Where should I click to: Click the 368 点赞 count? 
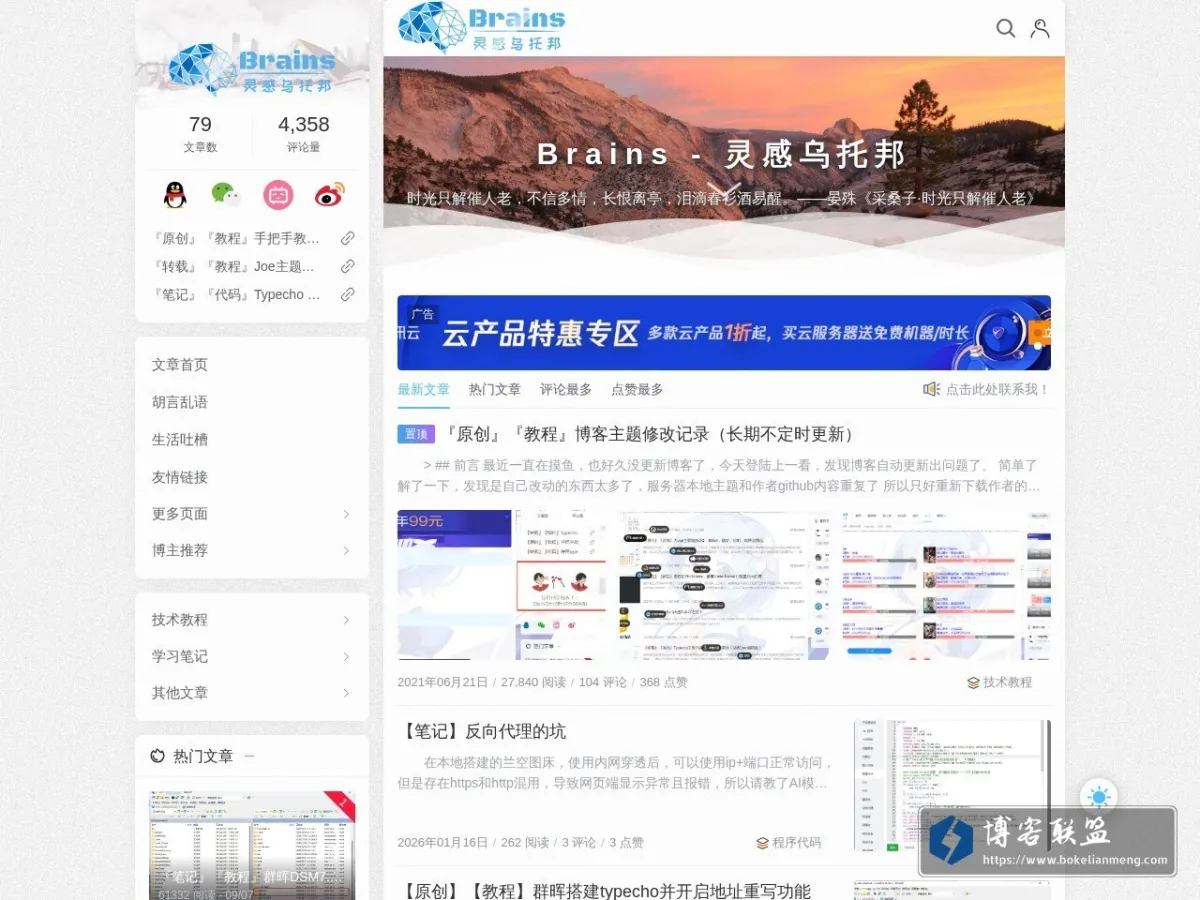[664, 682]
